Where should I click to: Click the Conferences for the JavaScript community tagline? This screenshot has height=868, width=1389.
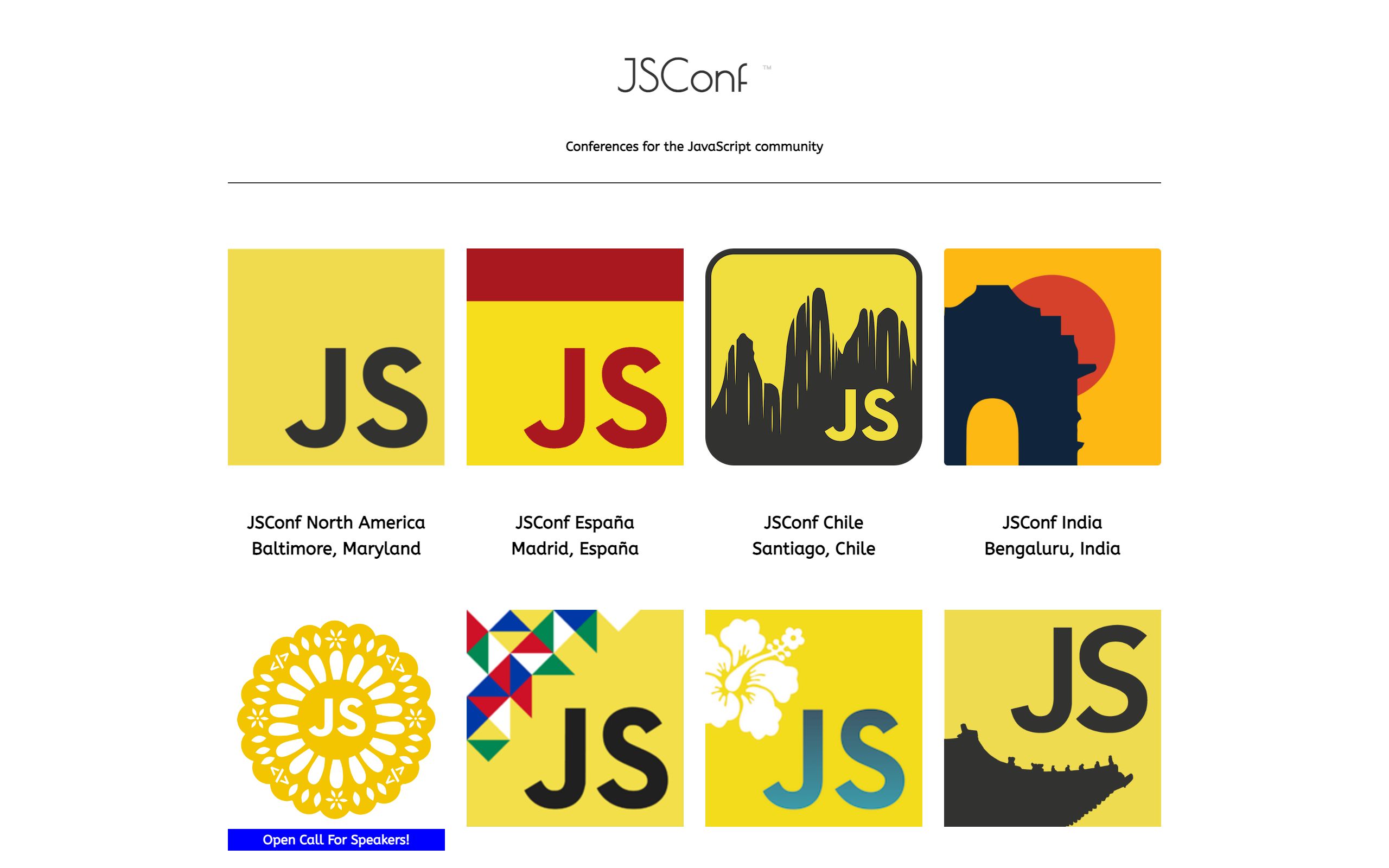coord(694,146)
